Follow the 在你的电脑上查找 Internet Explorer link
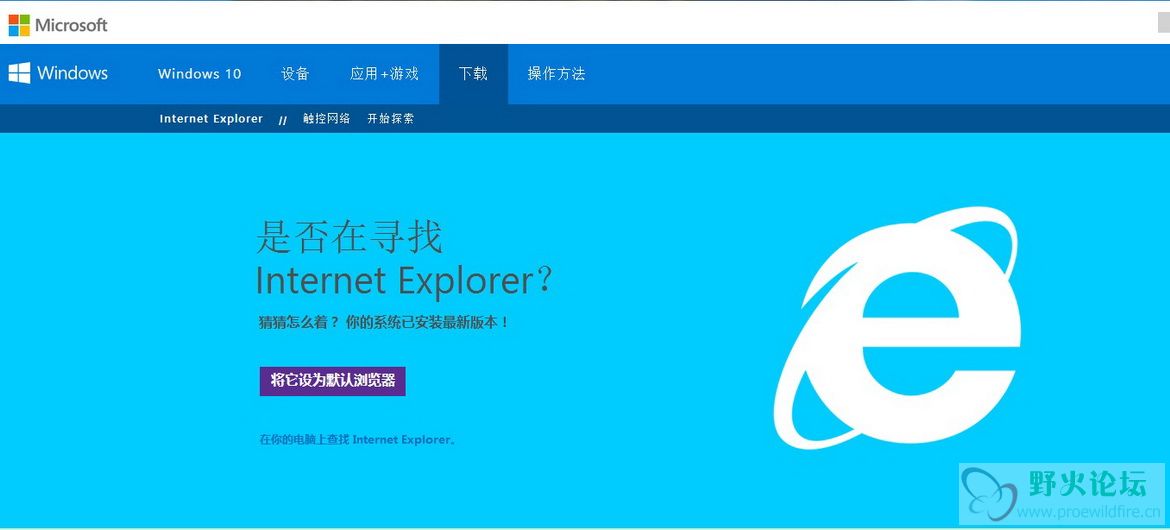This screenshot has height=530, width=1170. coord(357,440)
